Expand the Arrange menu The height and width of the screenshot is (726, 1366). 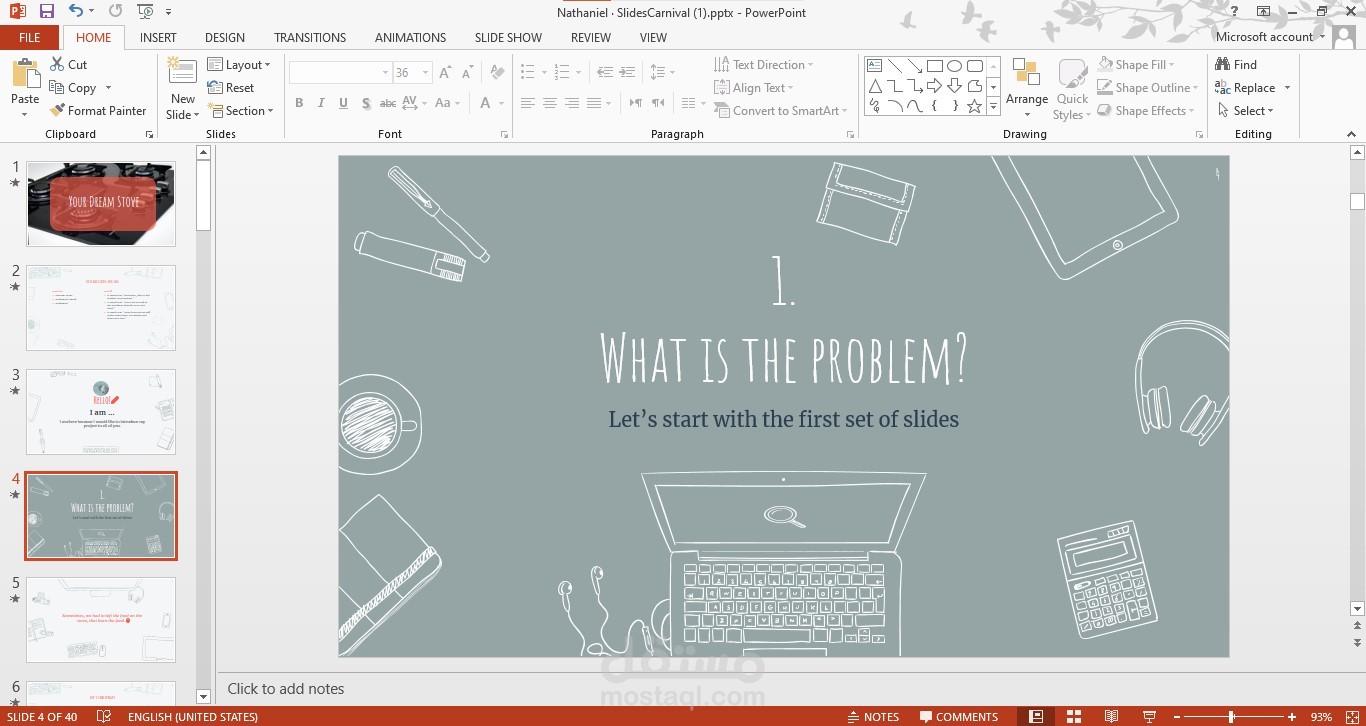(1027, 89)
